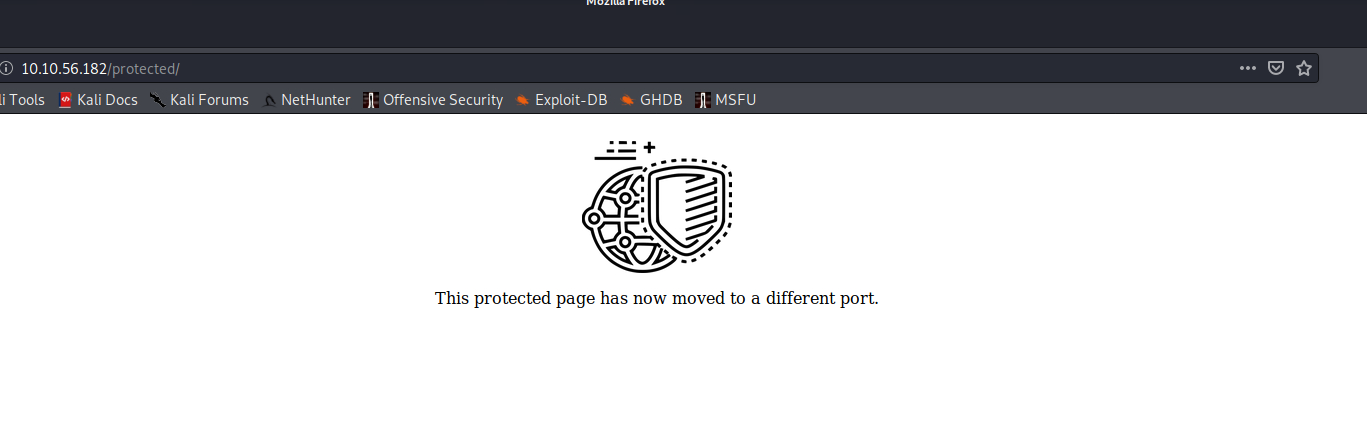Open the NetHunter bookmark
This screenshot has width=1367, height=444.
[x=306, y=100]
